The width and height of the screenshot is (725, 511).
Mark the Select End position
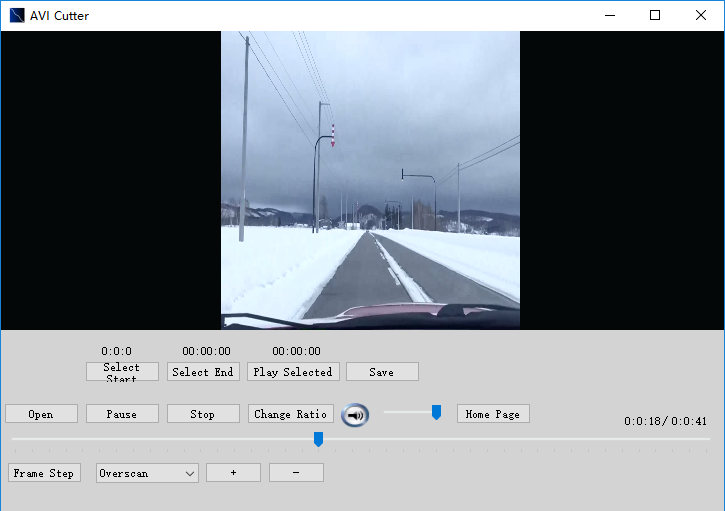point(203,372)
